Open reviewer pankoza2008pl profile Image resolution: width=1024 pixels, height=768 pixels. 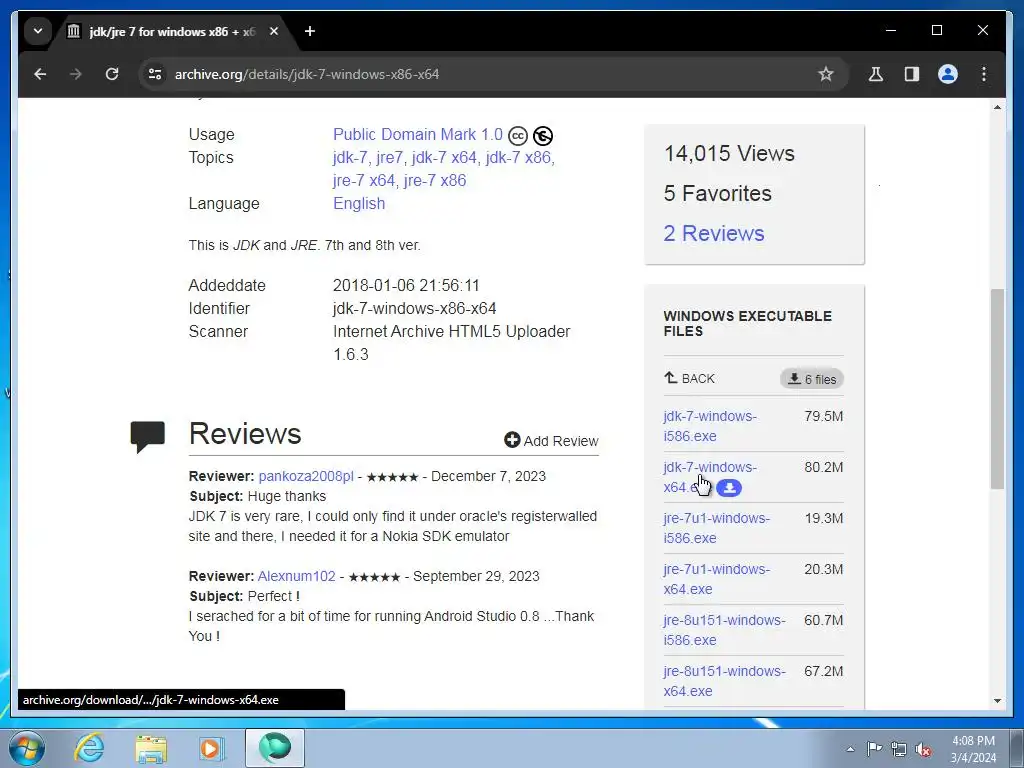point(306,476)
